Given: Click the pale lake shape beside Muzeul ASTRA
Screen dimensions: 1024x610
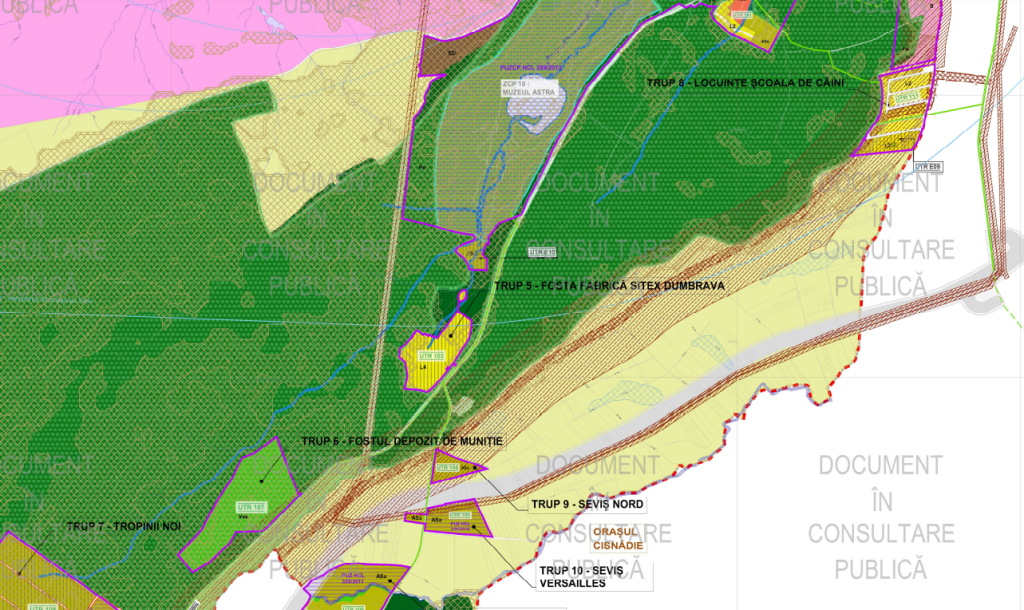Looking at the screenshot, I should point(542,108).
